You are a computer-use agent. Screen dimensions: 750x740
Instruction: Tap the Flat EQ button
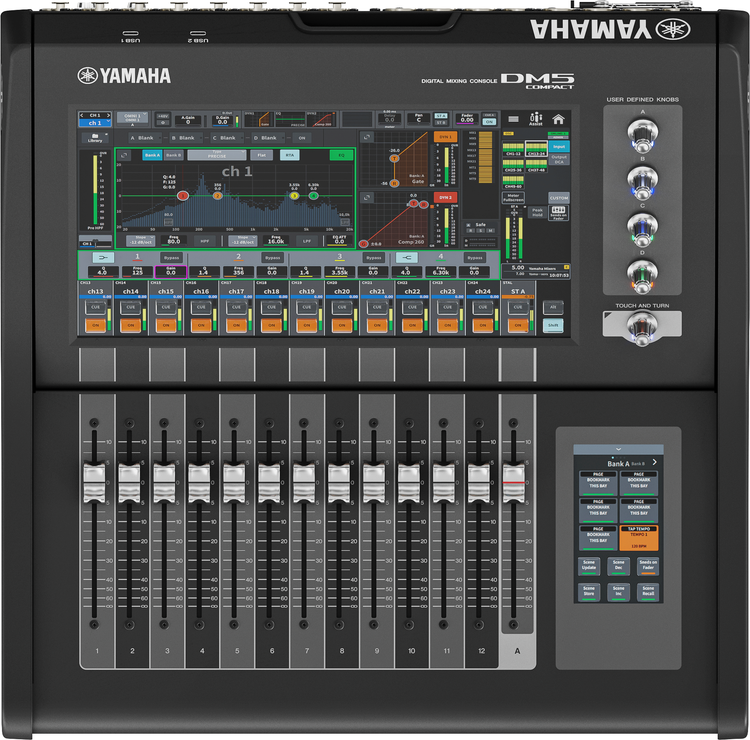click(262, 155)
